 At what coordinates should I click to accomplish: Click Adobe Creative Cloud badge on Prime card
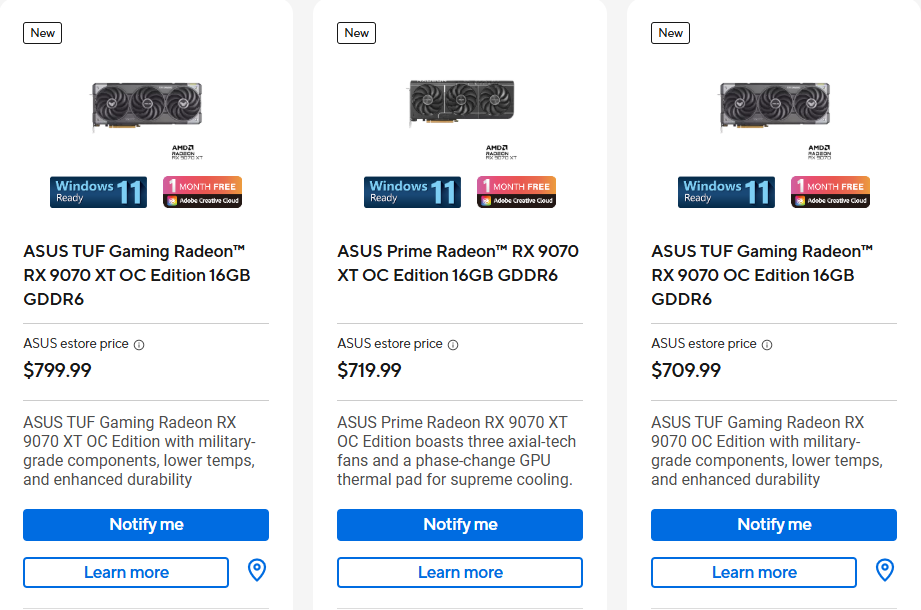516,192
